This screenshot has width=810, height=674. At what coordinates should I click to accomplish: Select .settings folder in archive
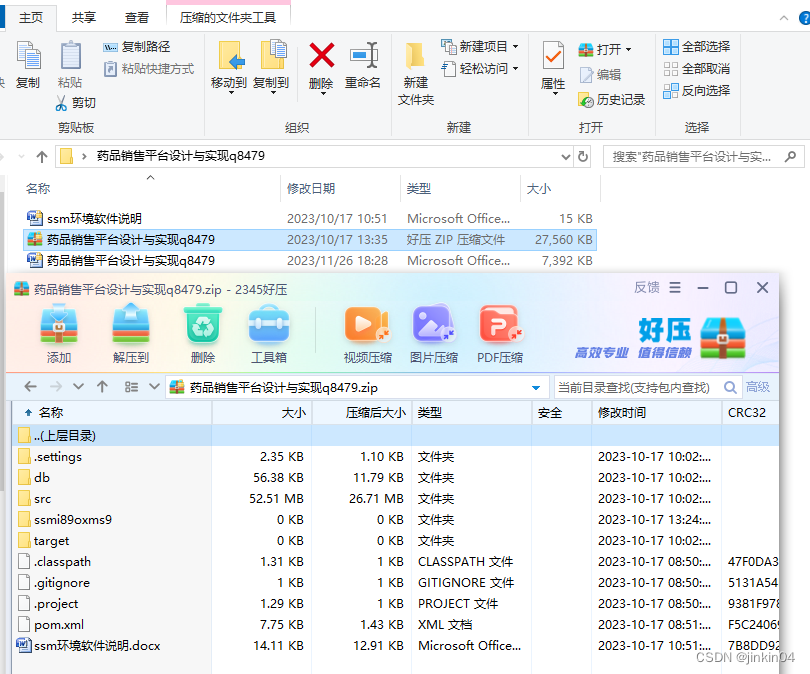(x=395, y=457)
